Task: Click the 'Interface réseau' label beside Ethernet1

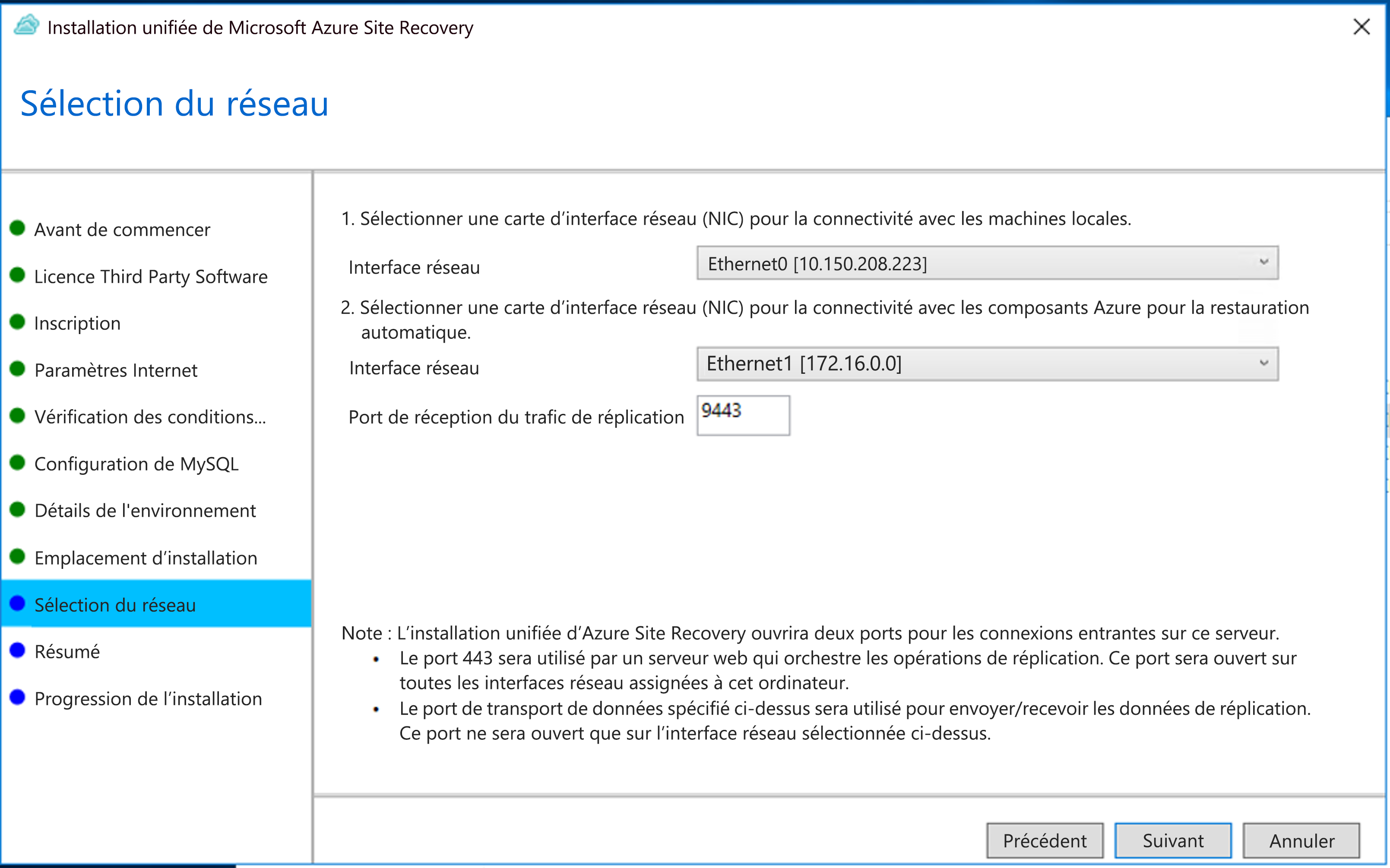Action: [414, 368]
